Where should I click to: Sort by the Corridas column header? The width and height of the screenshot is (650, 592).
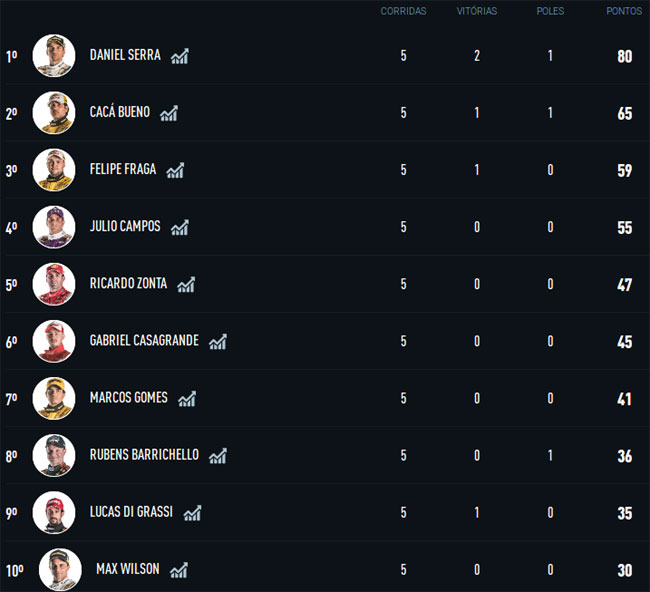pos(403,11)
